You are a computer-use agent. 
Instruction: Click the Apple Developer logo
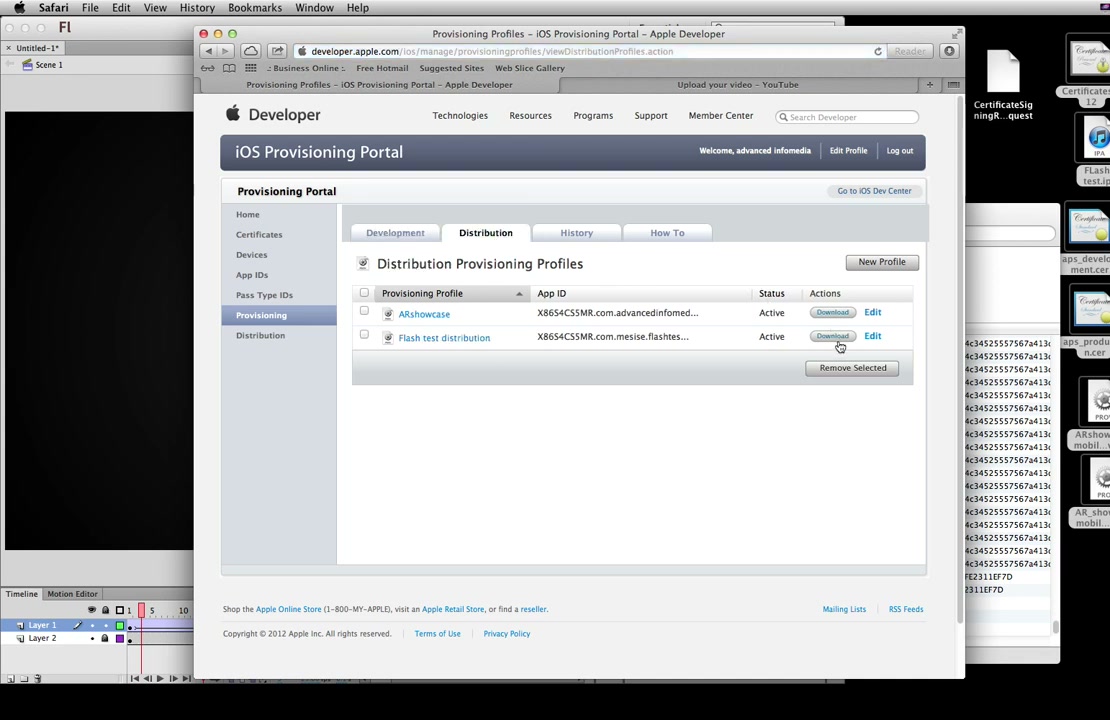pos(273,114)
